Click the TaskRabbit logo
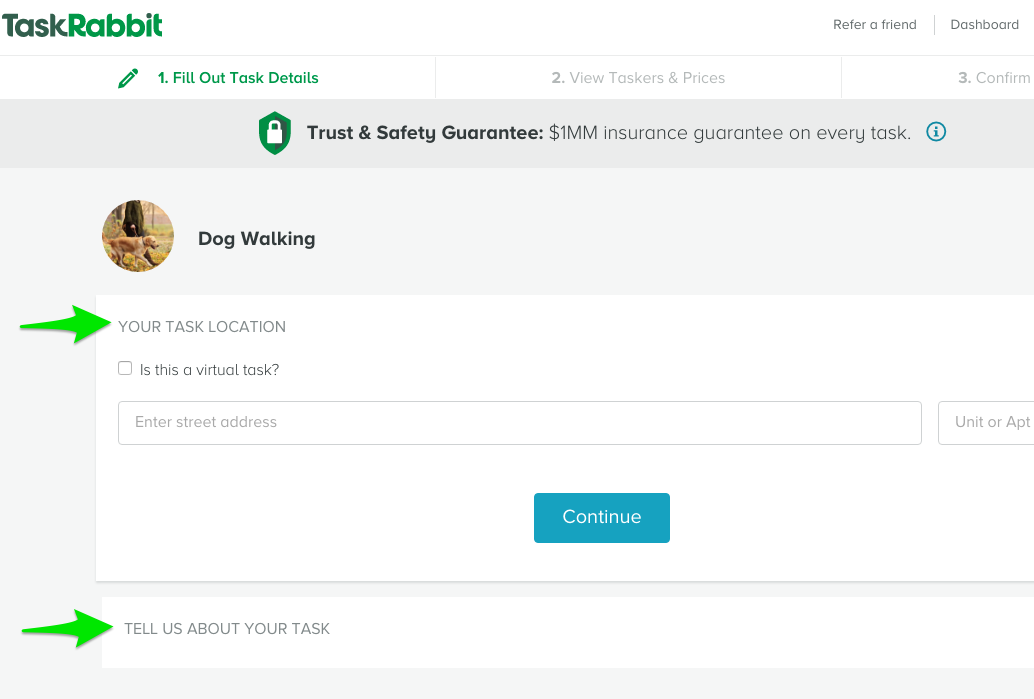Viewport: 1034px width, 699px height. (82, 25)
